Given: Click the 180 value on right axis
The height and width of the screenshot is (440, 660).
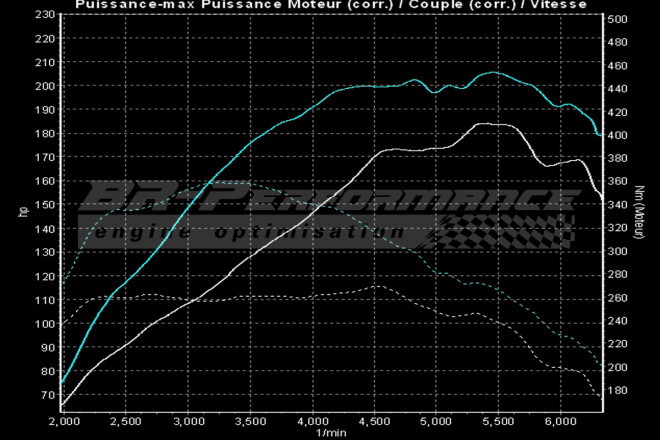Looking at the screenshot, I should (x=619, y=391).
